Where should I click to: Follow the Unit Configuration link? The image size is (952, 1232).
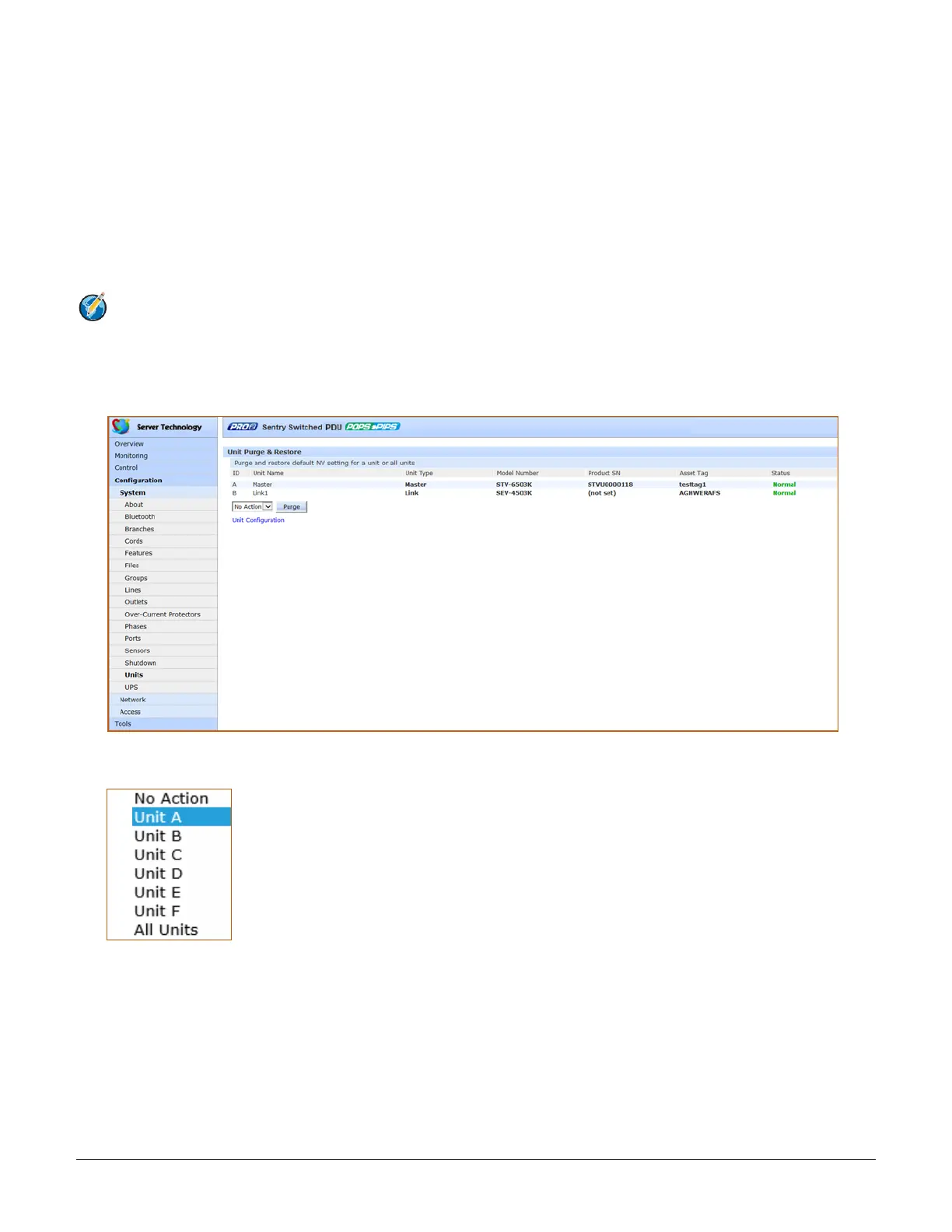(258, 520)
